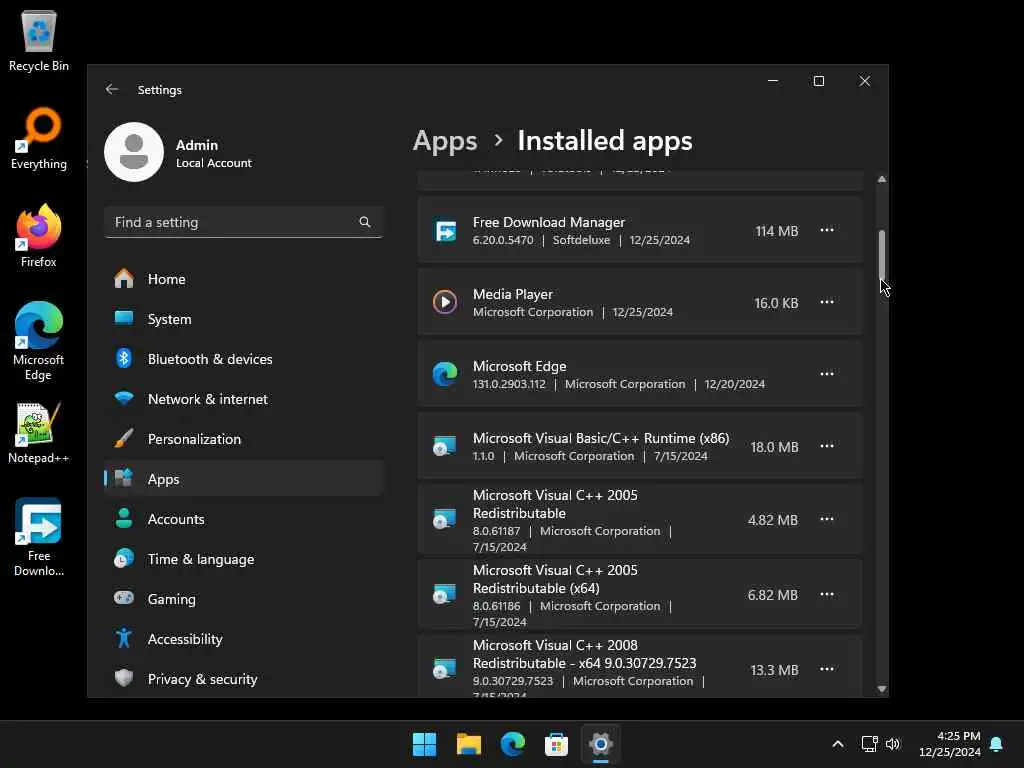Click the back arrow in Settings
Image resolution: width=1024 pixels, height=768 pixels.
click(x=112, y=89)
